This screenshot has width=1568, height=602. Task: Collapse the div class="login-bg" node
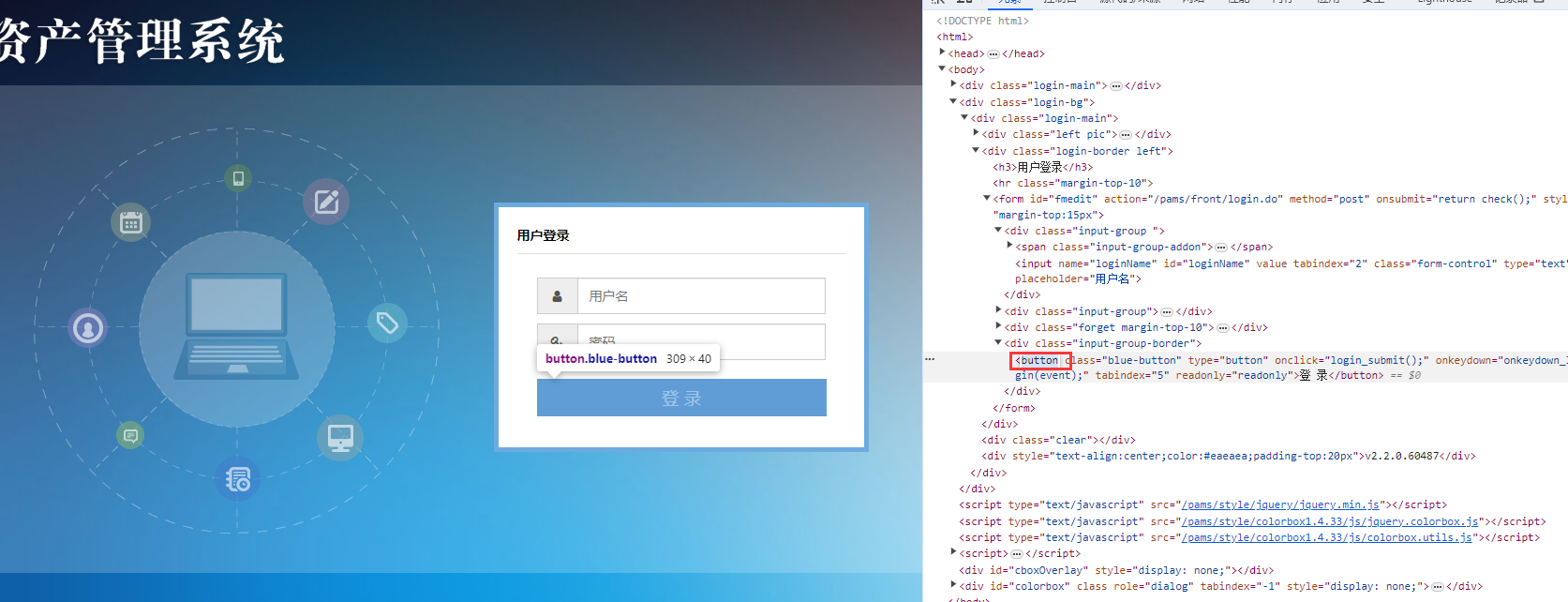(953, 101)
